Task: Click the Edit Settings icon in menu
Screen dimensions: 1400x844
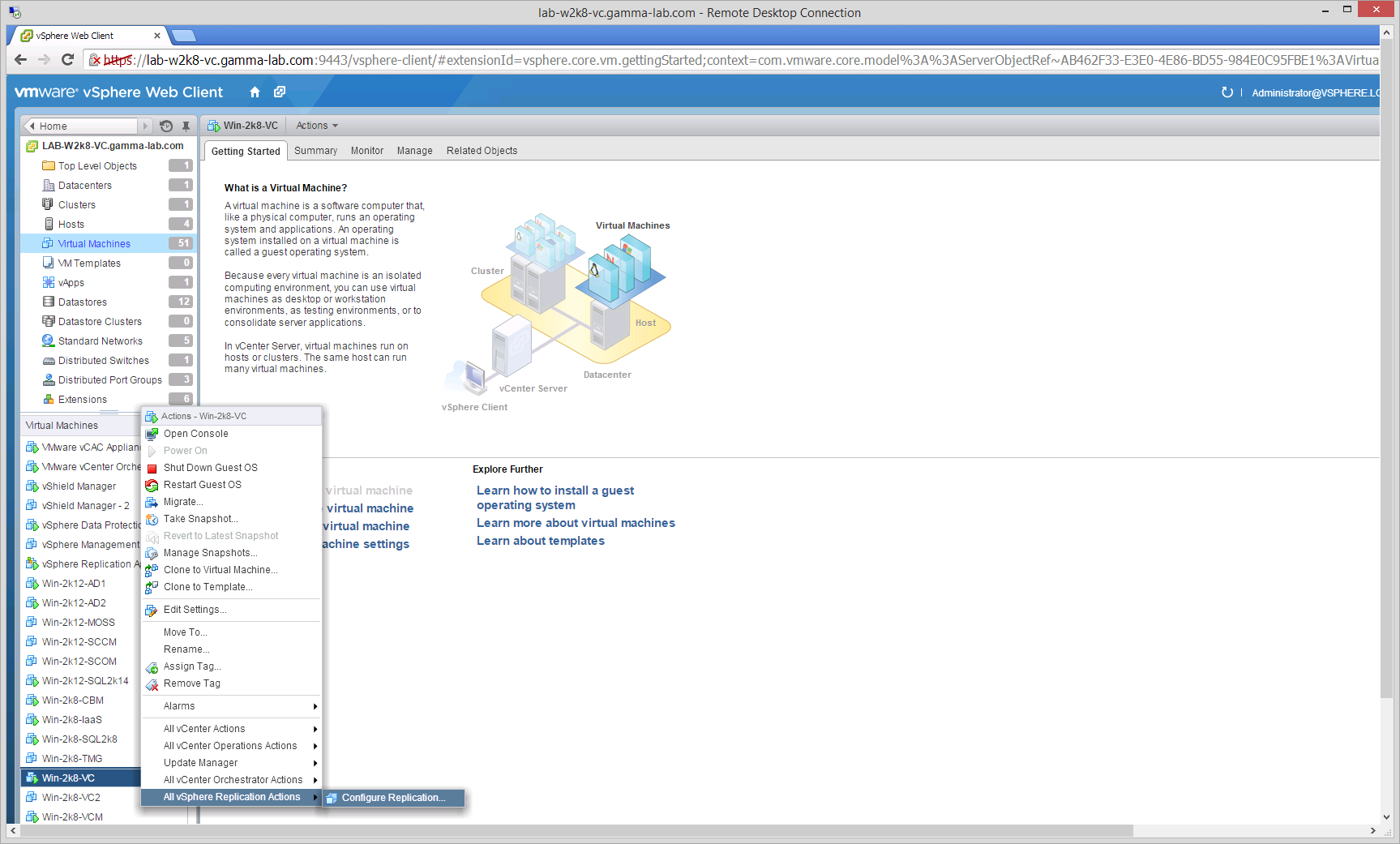Action: [x=152, y=610]
